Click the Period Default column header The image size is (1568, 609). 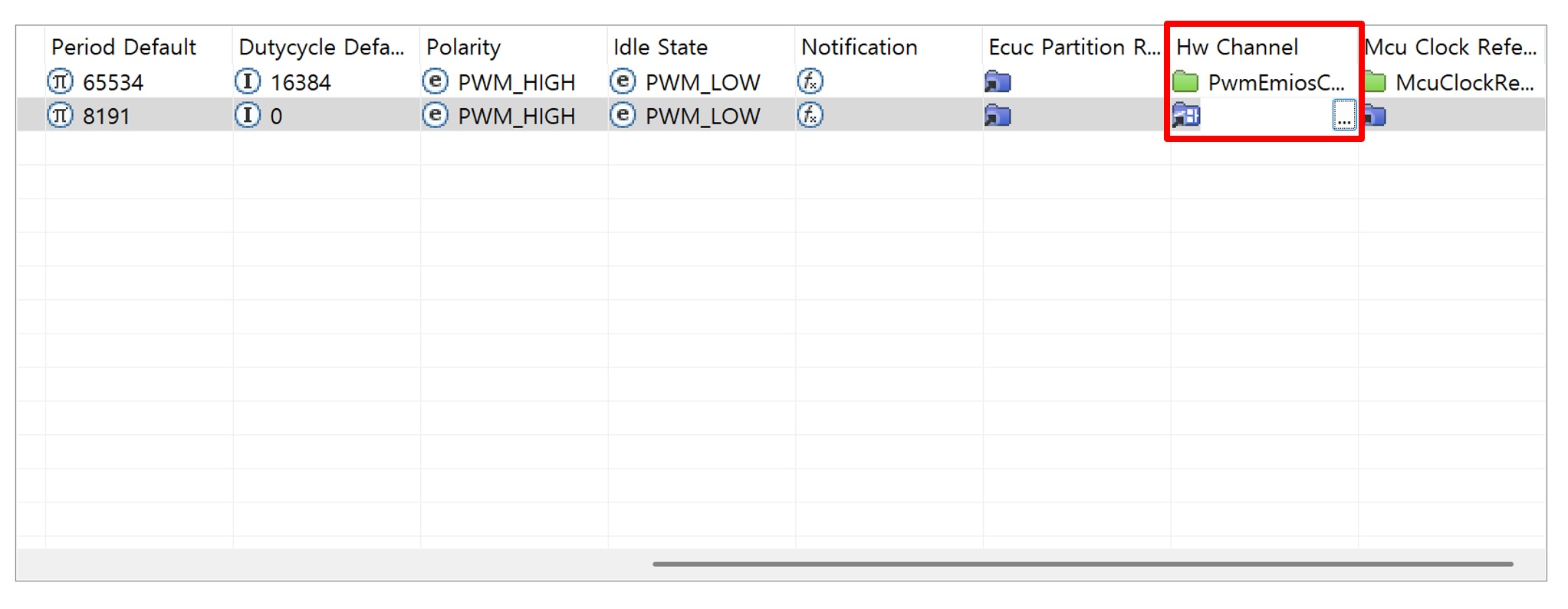(x=123, y=47)
